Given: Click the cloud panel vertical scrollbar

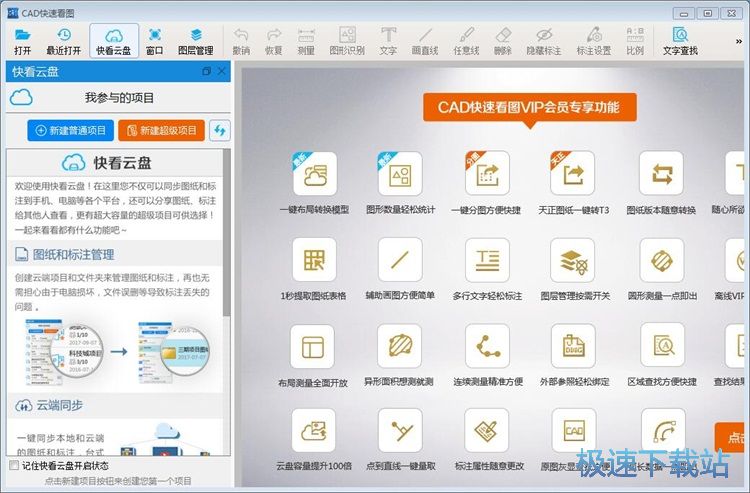Looking at the screenshot, I should [227, 234].
